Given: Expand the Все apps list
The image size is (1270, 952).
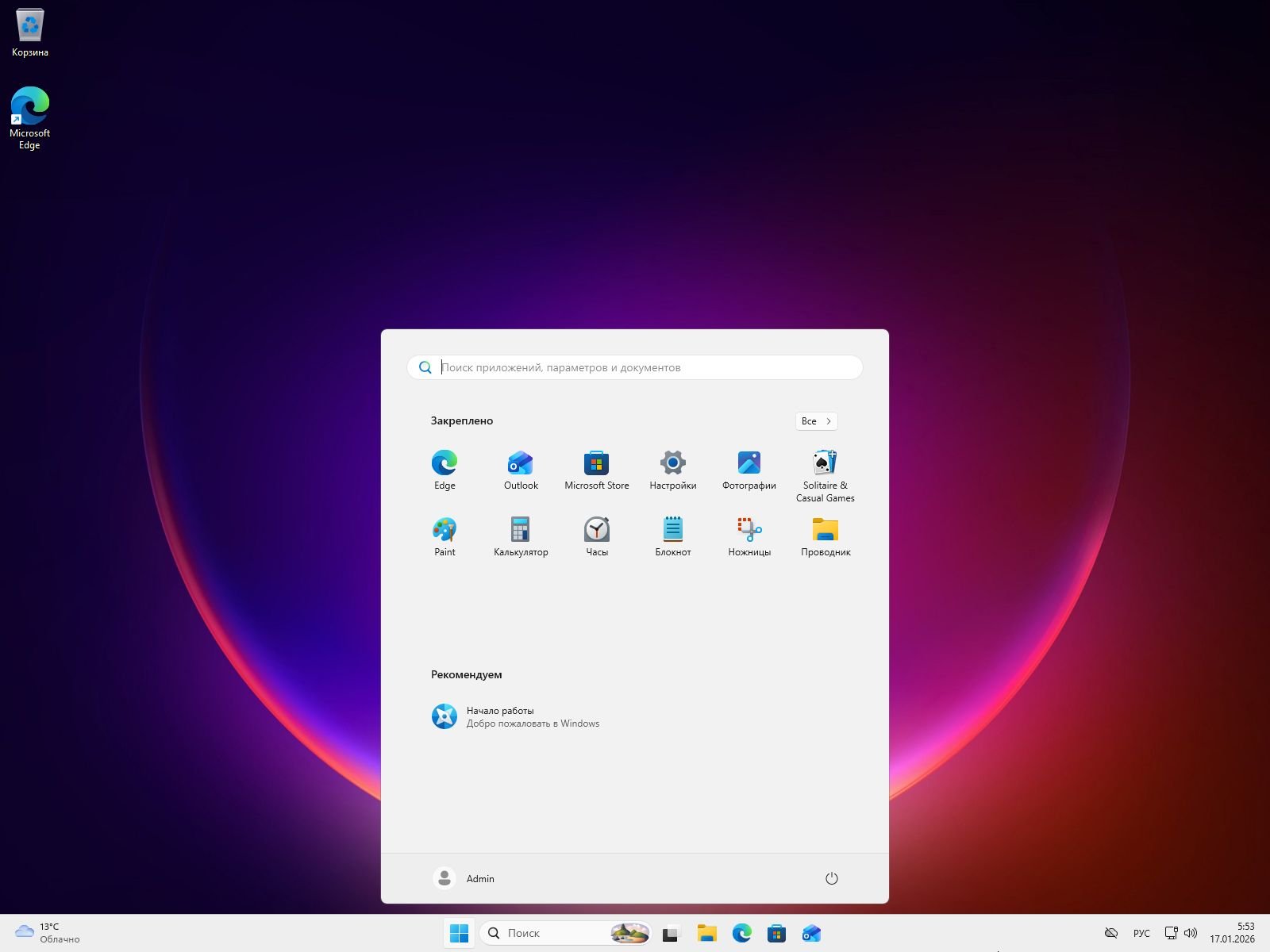Looking at the screenshot, I should [816, 421].
